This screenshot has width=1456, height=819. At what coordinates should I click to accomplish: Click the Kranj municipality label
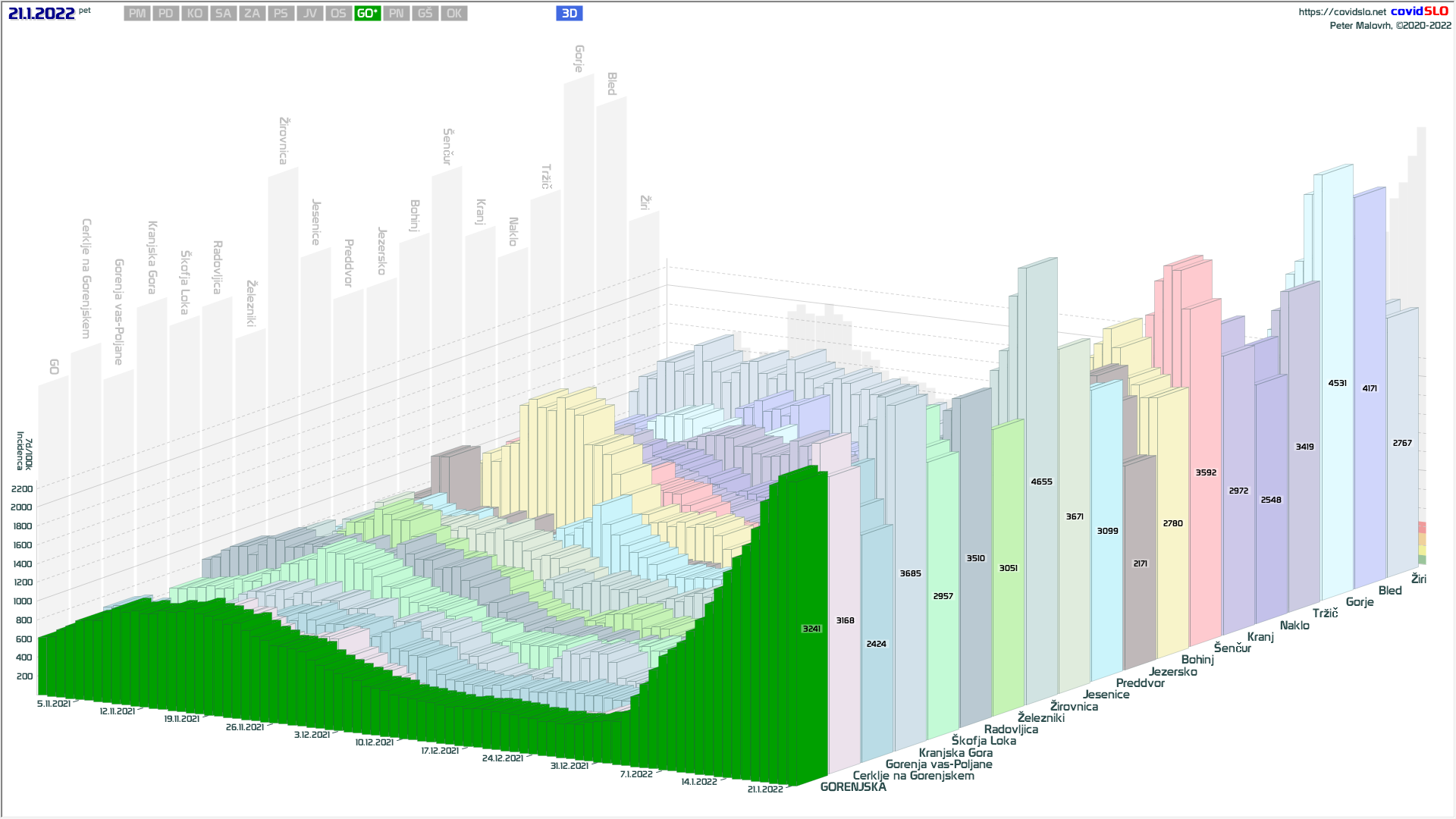tap(1260, 637)
